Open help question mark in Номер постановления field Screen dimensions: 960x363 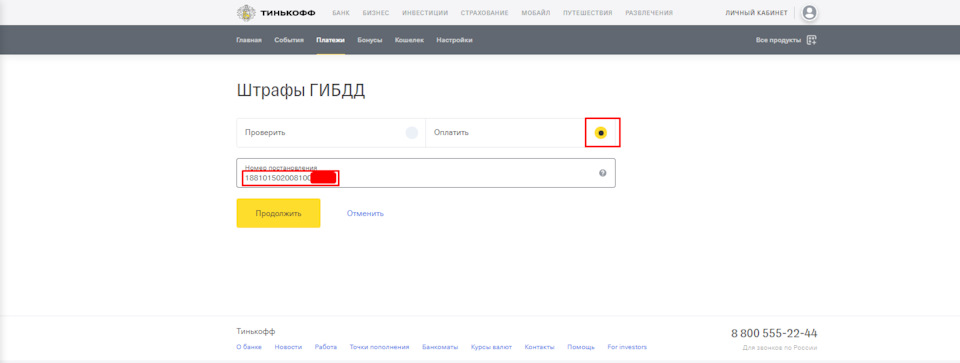coord(602,173)
